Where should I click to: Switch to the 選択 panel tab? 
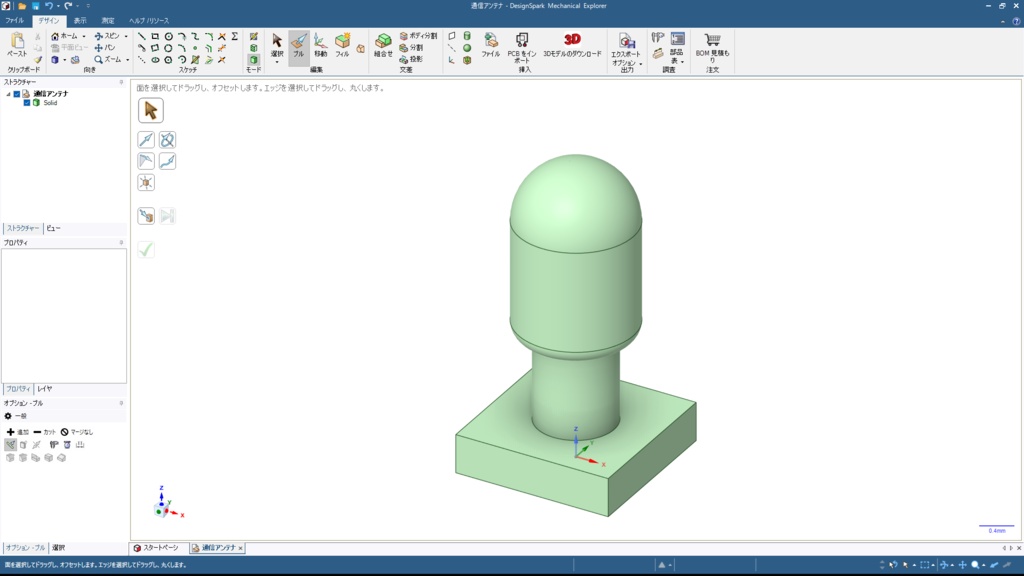[x=59, y=548]
